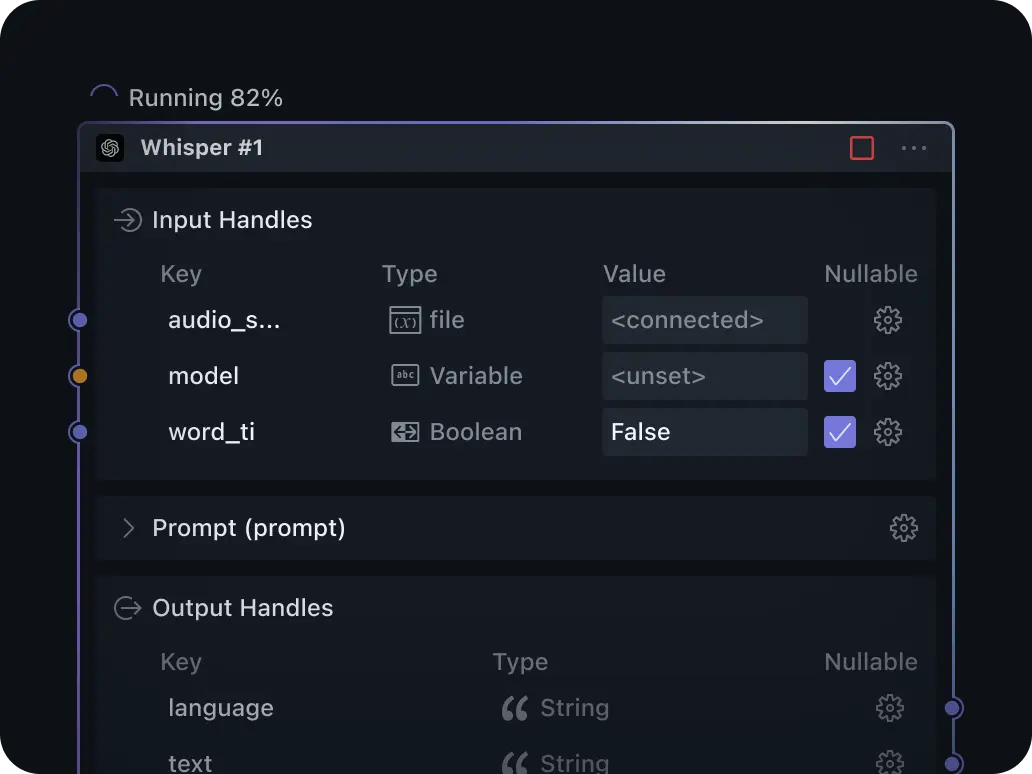The image size is (1032, 774).
Task: Click the Output Handles arrow icon
Action: click(x=127, y=607)
